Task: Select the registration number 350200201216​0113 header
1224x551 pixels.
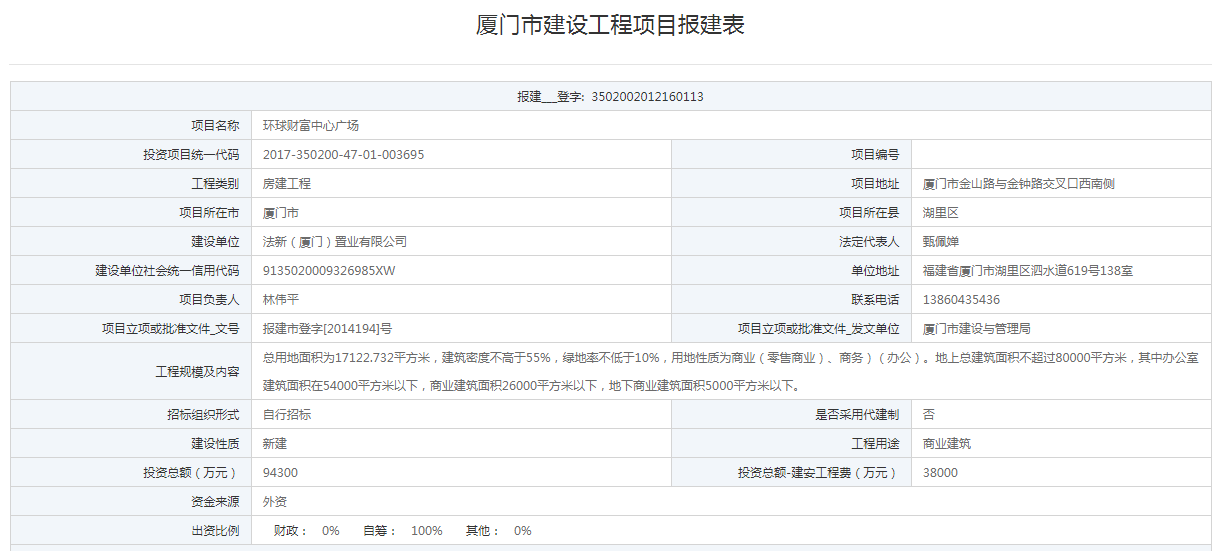Action: point(610,97)
